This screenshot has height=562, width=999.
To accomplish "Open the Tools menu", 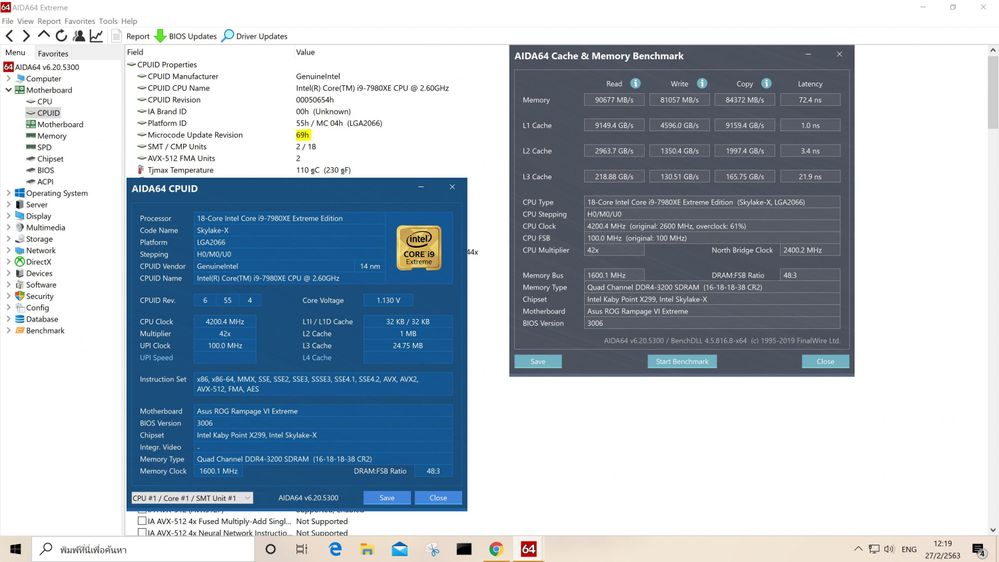I will coord(108,21).
